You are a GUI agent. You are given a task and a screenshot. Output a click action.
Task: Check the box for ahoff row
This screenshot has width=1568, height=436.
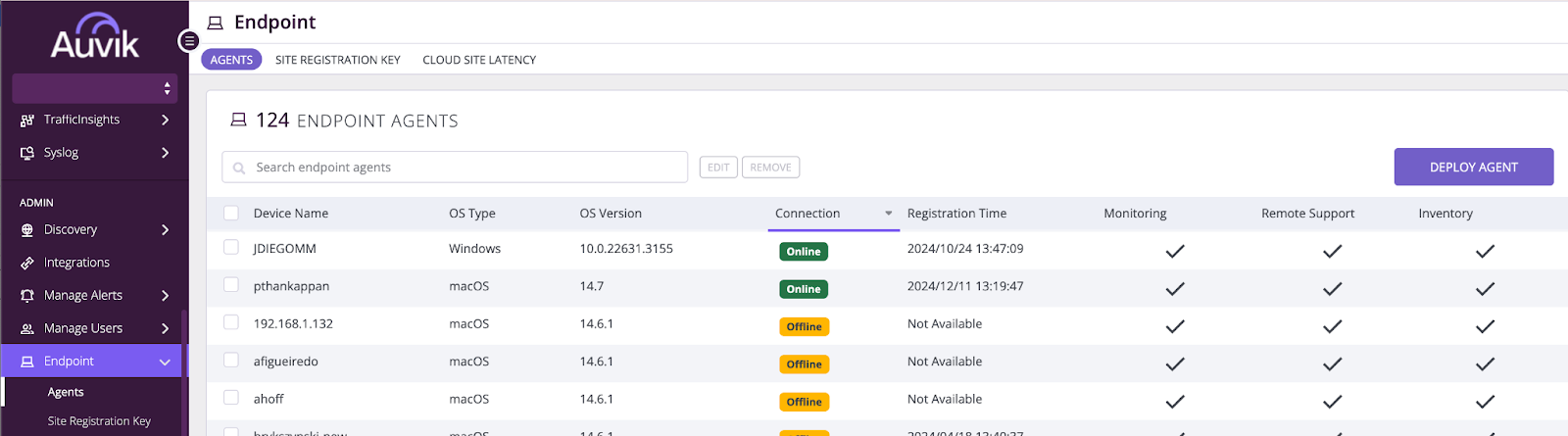pos(231,397)
